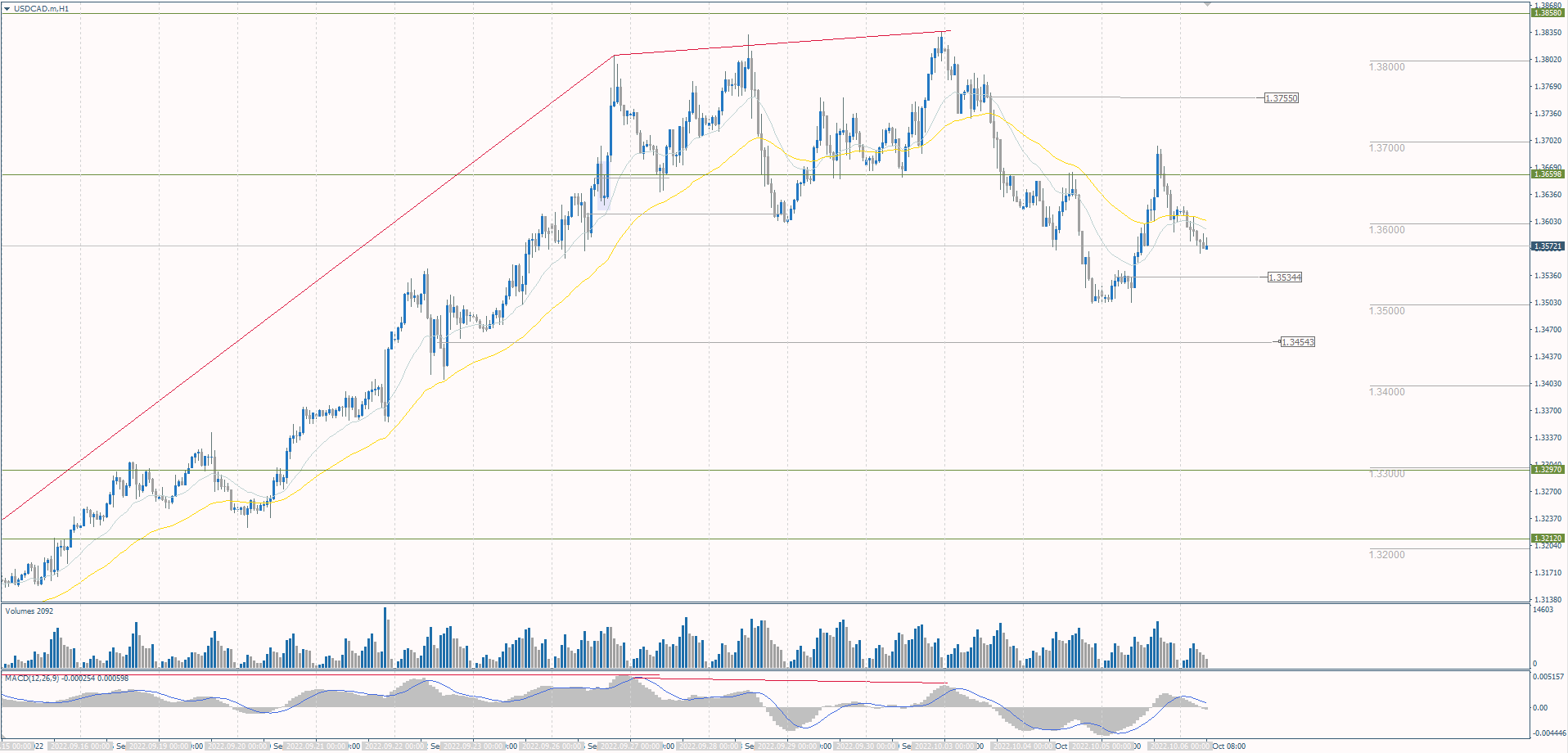Click the 2022.09.16 00:00 date label
The height and width of the screenshot is (753, 1568).
tap(80, 746)
